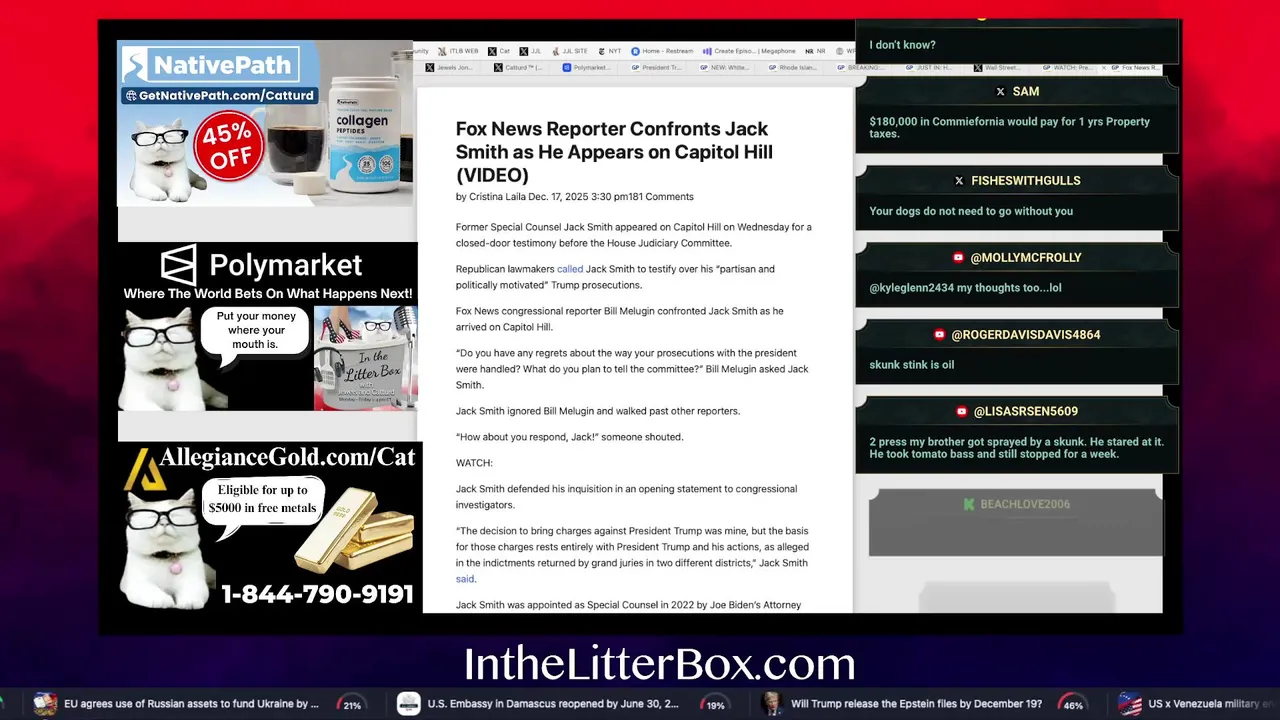Image resolution: width=1280 pixels, height=720 pixels.
Task: Click the gold bars image
Action: tap(355, 531)
